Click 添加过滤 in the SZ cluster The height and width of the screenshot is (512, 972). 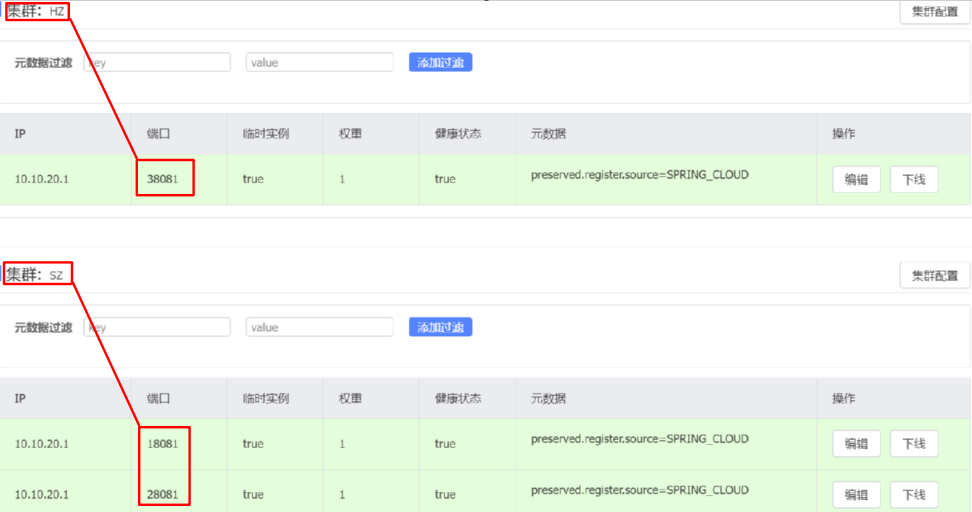point(440,327)
